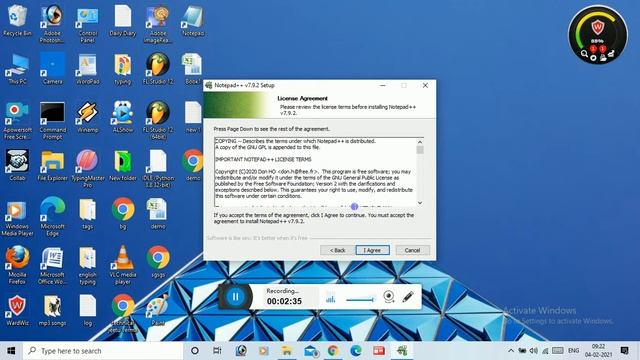The width and height of the screenshot is (640, 360).
Task: Select the Book1 Excel file icon
Action: (192, 69)
